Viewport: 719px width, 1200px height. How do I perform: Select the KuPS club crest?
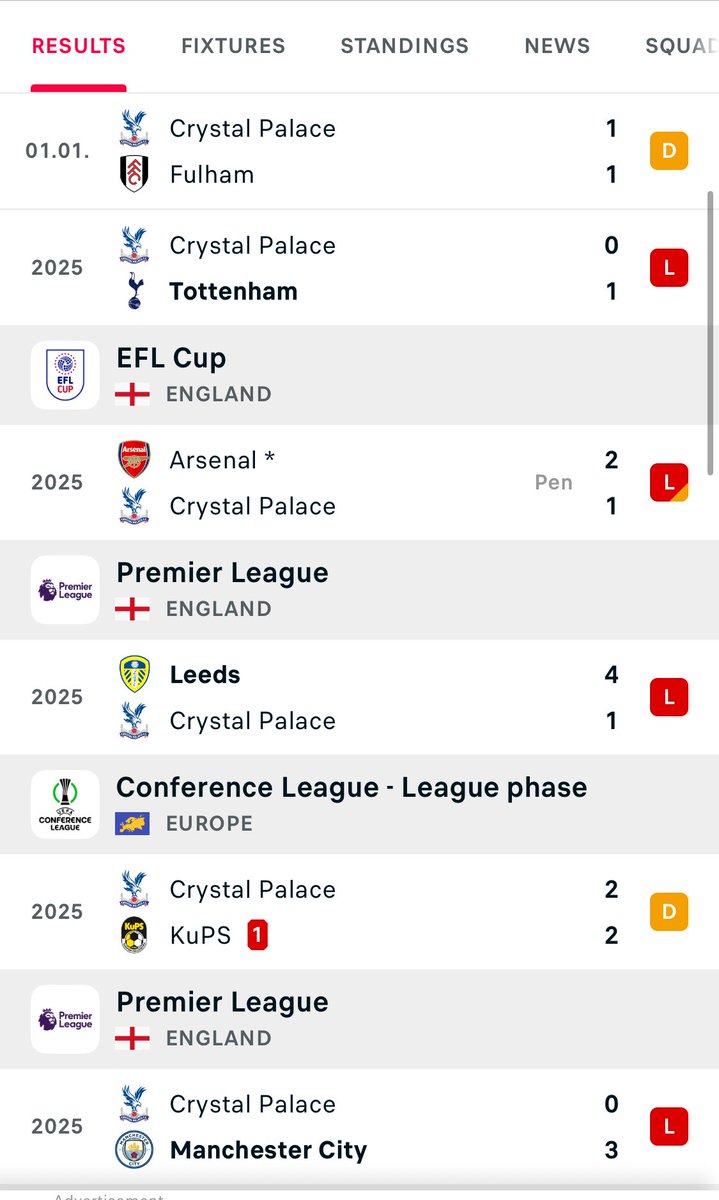point(133,935)
